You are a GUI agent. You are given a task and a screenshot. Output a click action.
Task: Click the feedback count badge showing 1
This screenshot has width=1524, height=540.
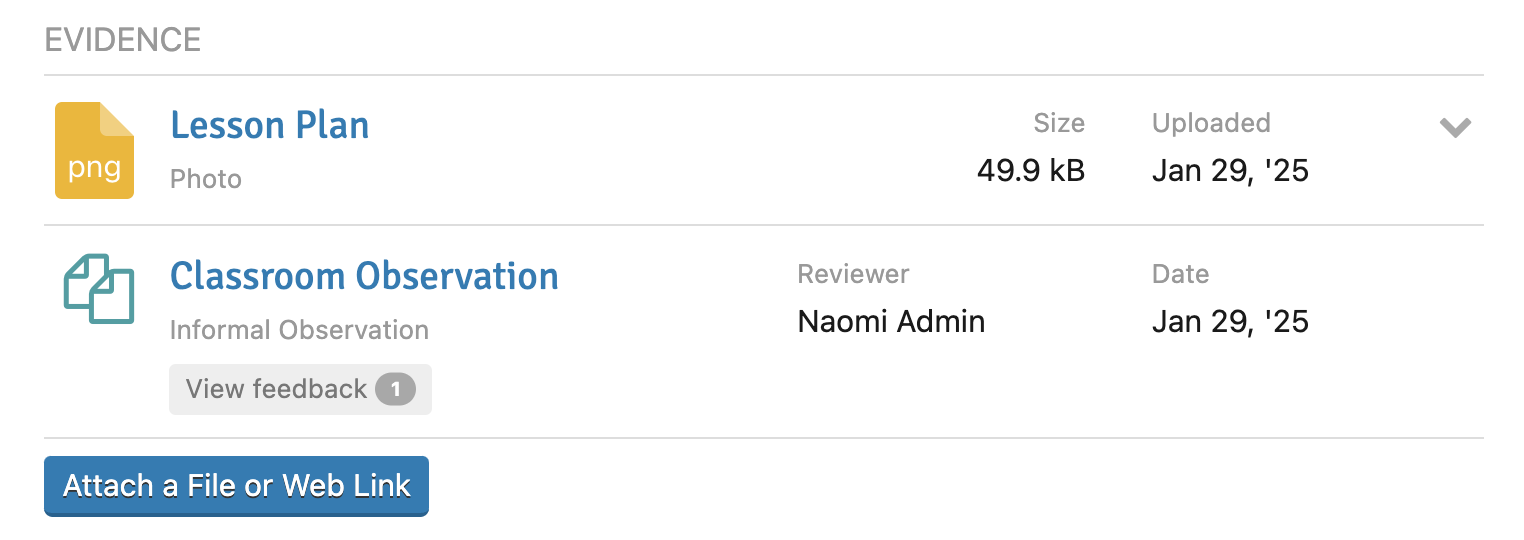click(395, 389)
